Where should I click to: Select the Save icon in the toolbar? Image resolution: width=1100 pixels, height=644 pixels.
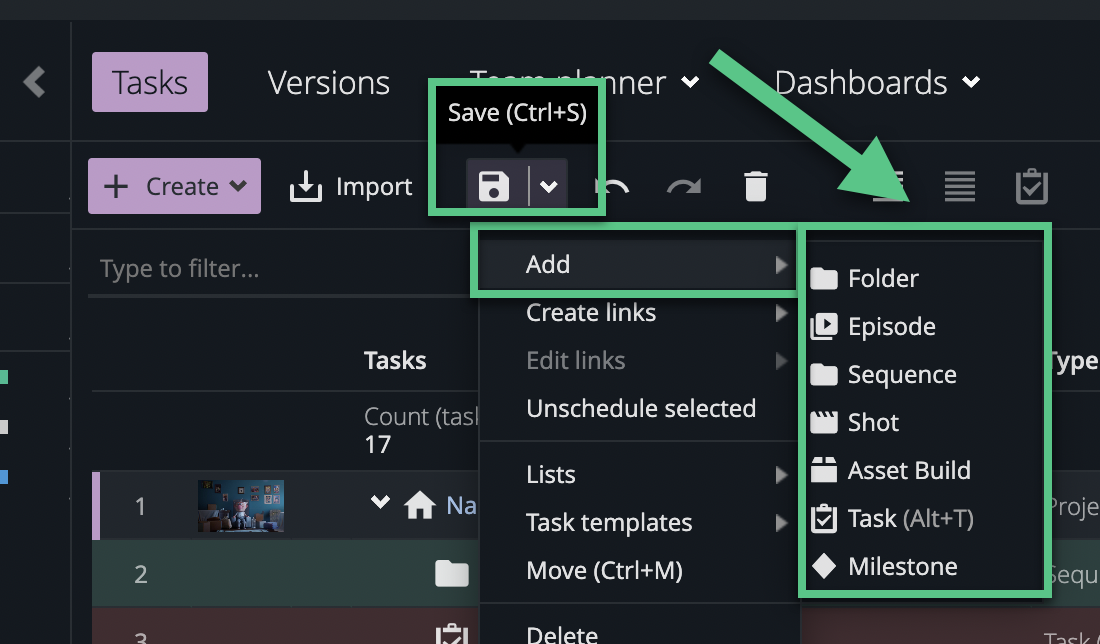tap(493, 185)
